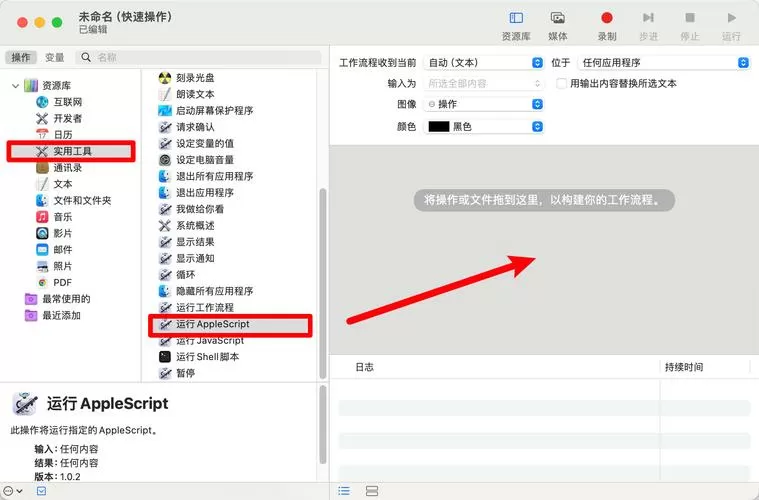Select the 退出应用程序 action
This screenshot has width=759, height=500.
[196, 193]
